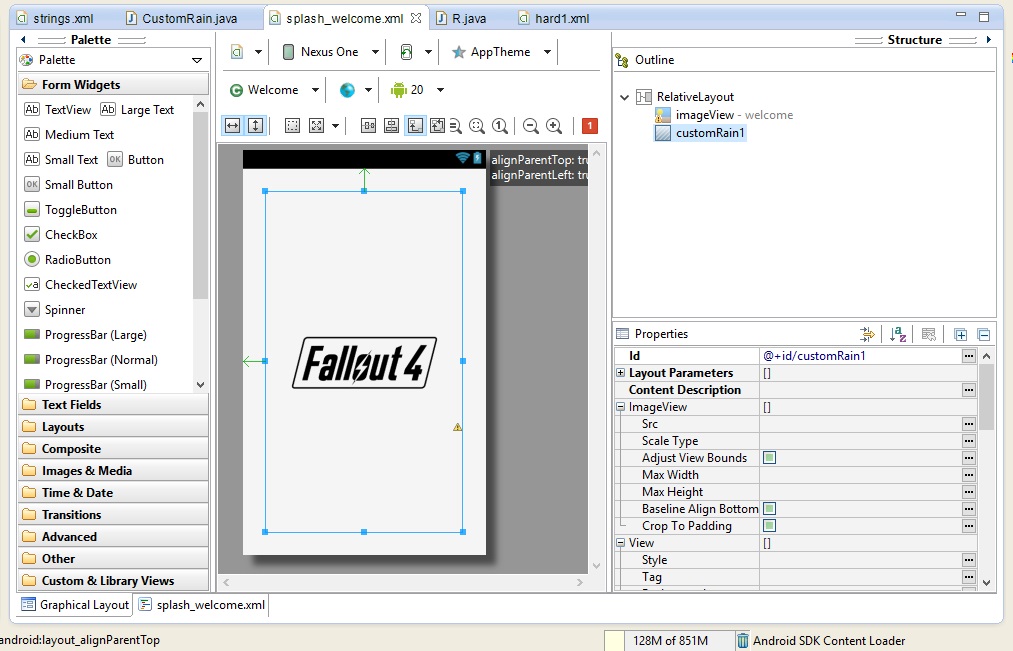Select RadioButton widget in palette
Screen dimensions: 1013x651
tap(67, 260)
